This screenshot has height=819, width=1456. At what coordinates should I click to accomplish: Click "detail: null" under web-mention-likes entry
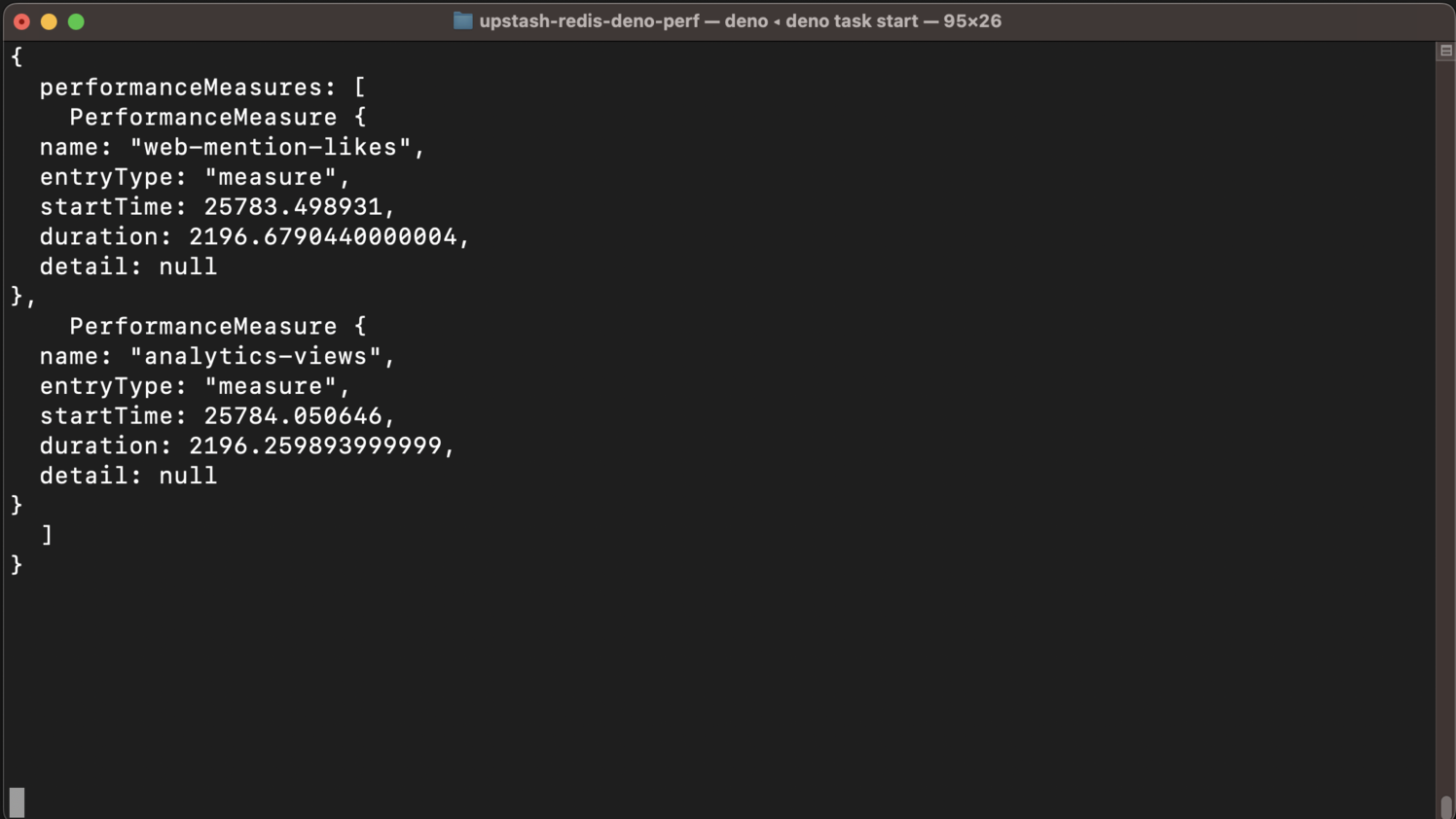point(128,267)
